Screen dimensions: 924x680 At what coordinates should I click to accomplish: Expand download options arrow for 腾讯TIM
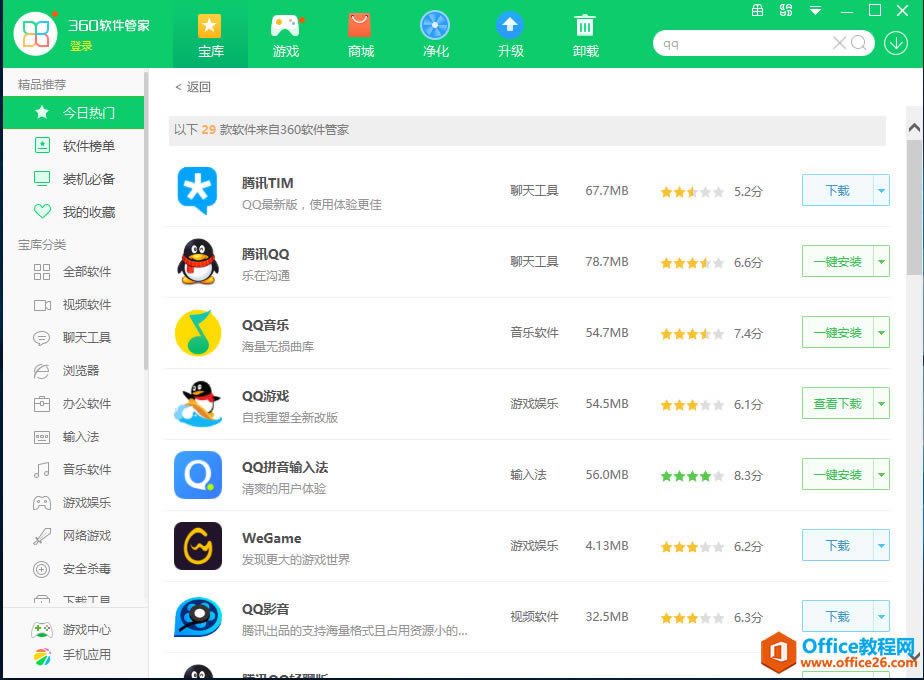882,190
